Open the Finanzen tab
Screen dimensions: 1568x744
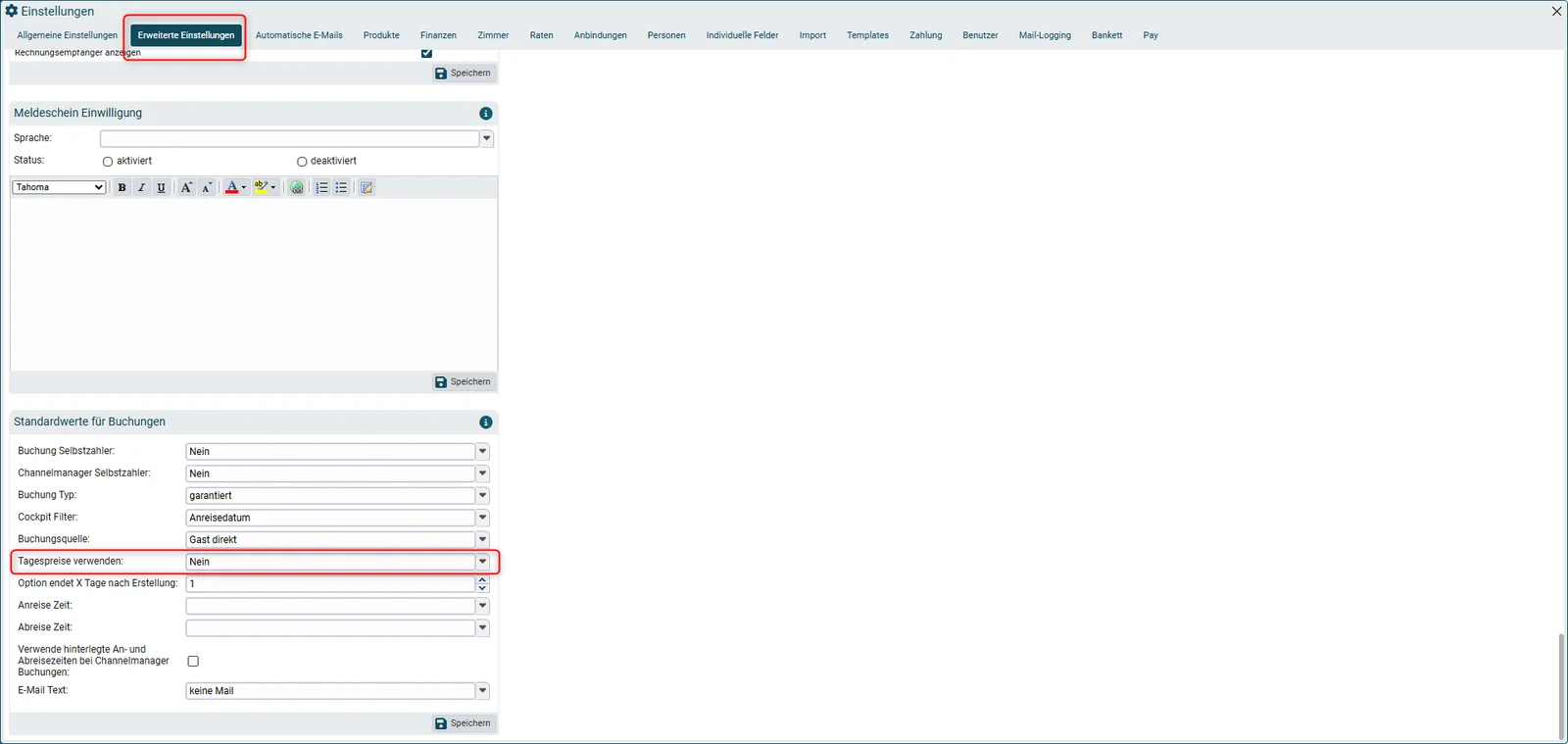coord(438,35)
